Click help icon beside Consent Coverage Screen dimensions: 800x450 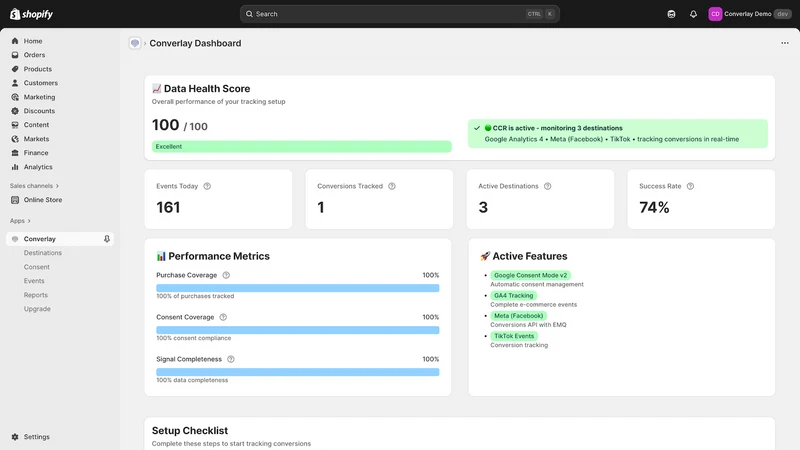pos(223,317)
